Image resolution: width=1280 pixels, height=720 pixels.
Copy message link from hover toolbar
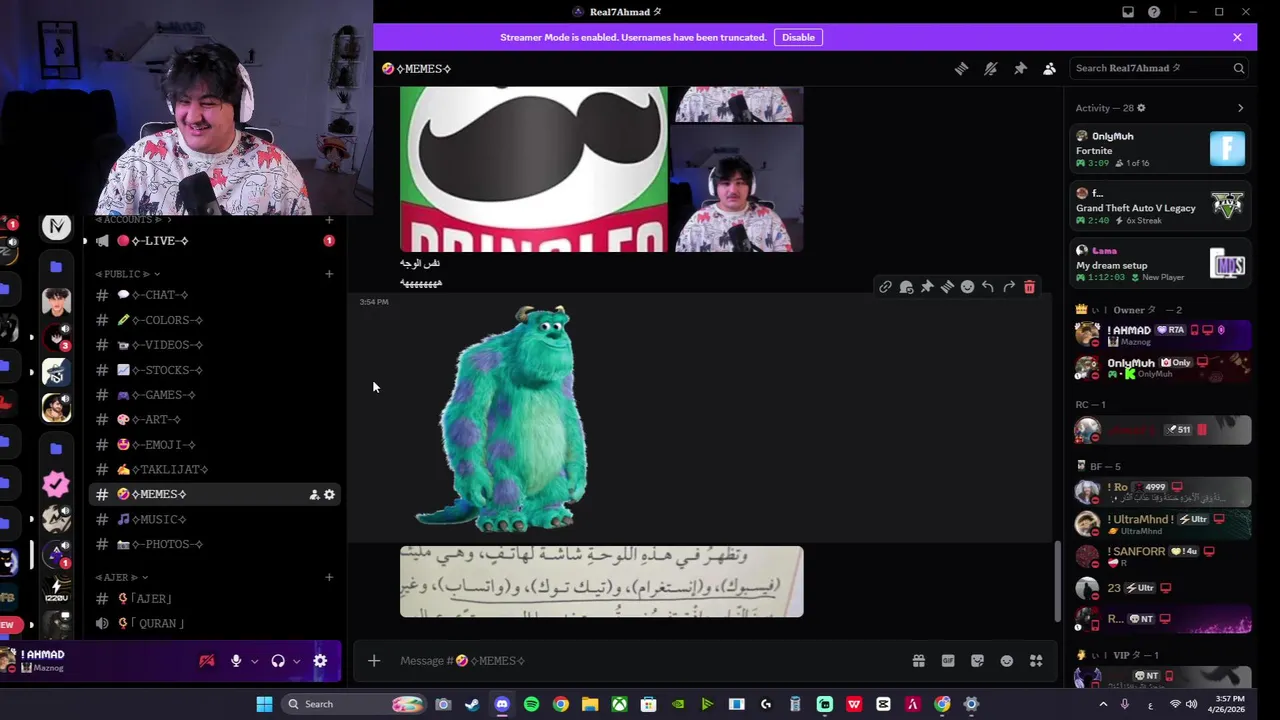click(x=885, y=287)
